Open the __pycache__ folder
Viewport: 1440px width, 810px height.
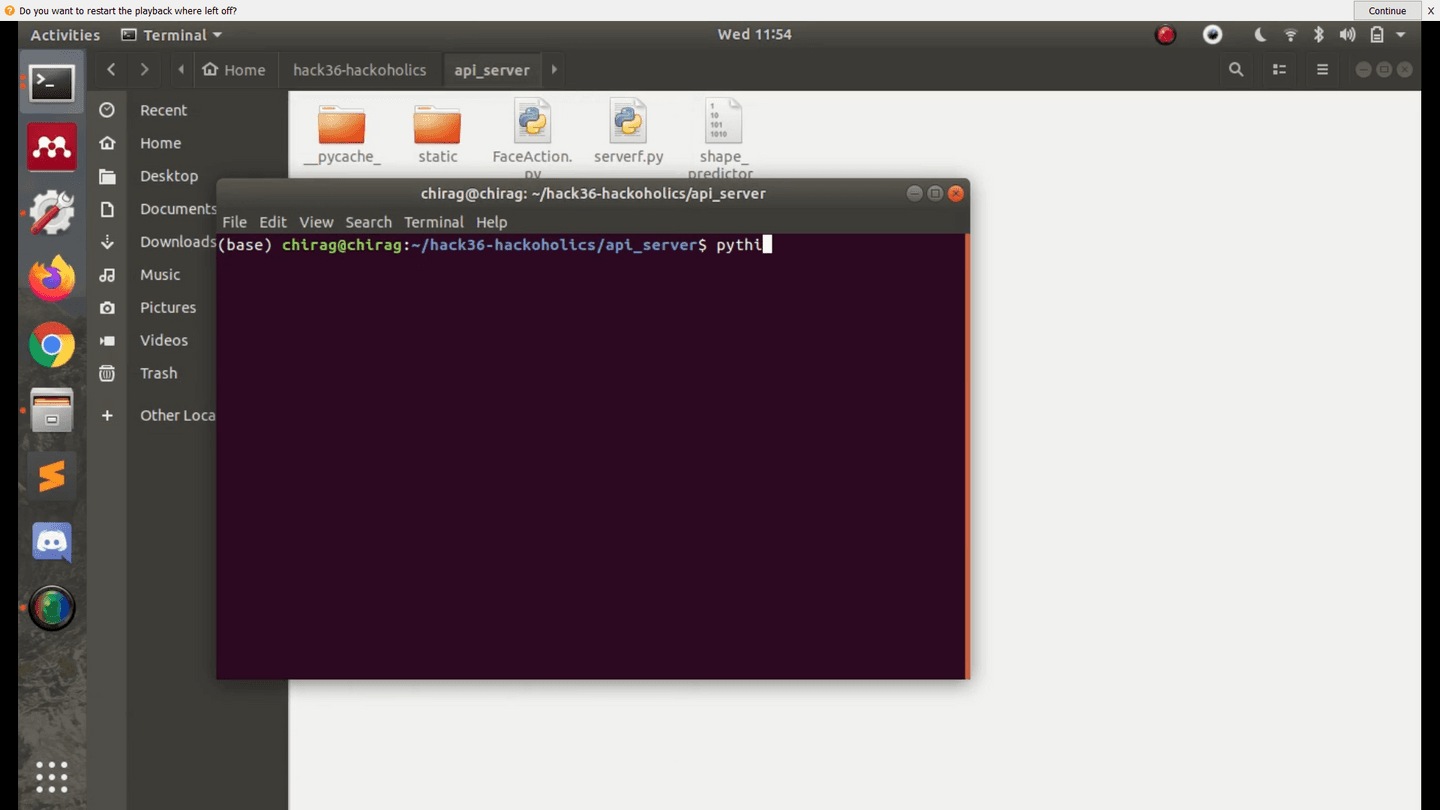pos(342,133)
